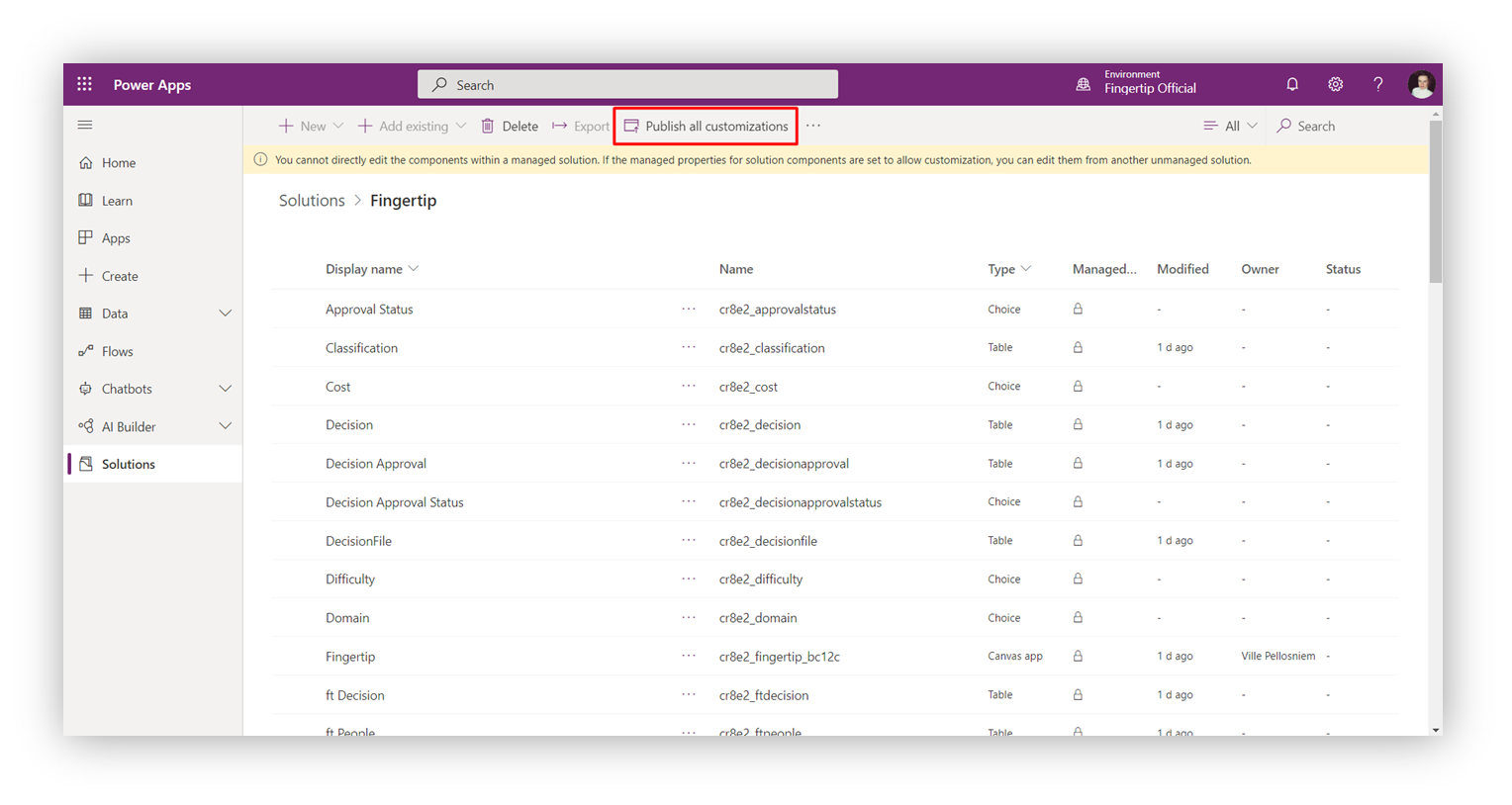
Task: Open more options for Cost row
Action: [x=689, y=386]
